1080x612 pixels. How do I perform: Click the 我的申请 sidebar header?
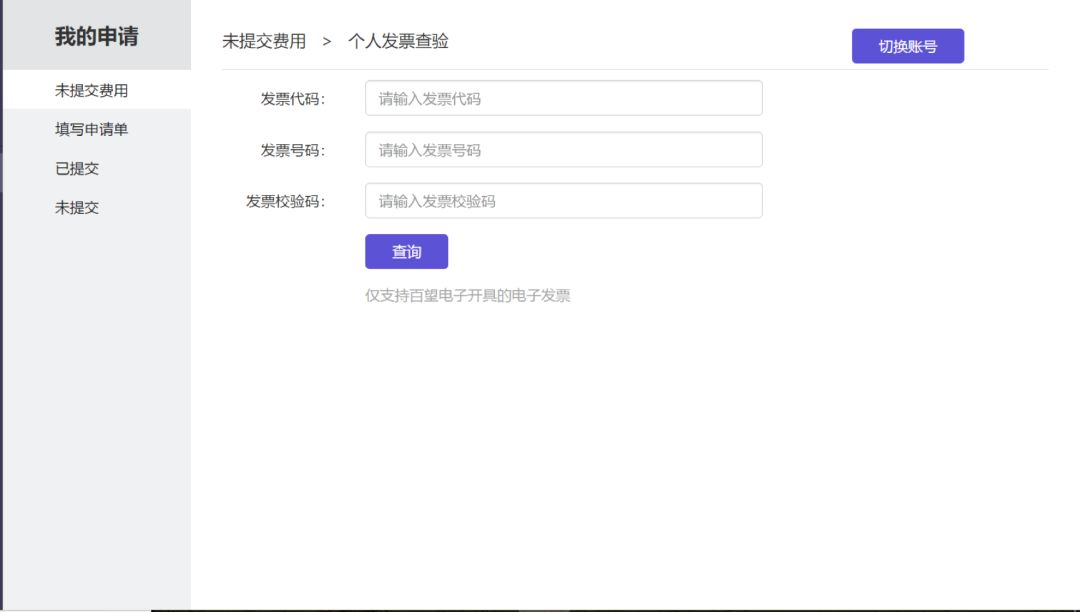(x=96, y=36)
